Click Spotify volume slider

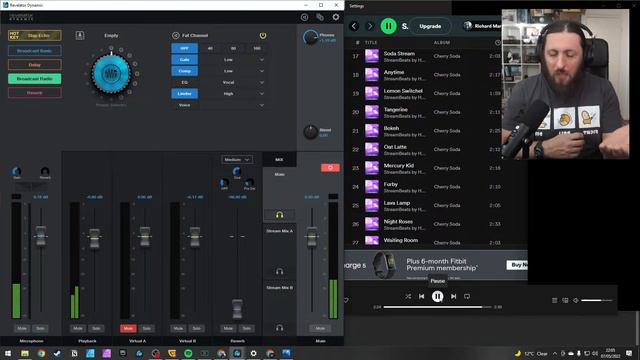tap(596, 300)
